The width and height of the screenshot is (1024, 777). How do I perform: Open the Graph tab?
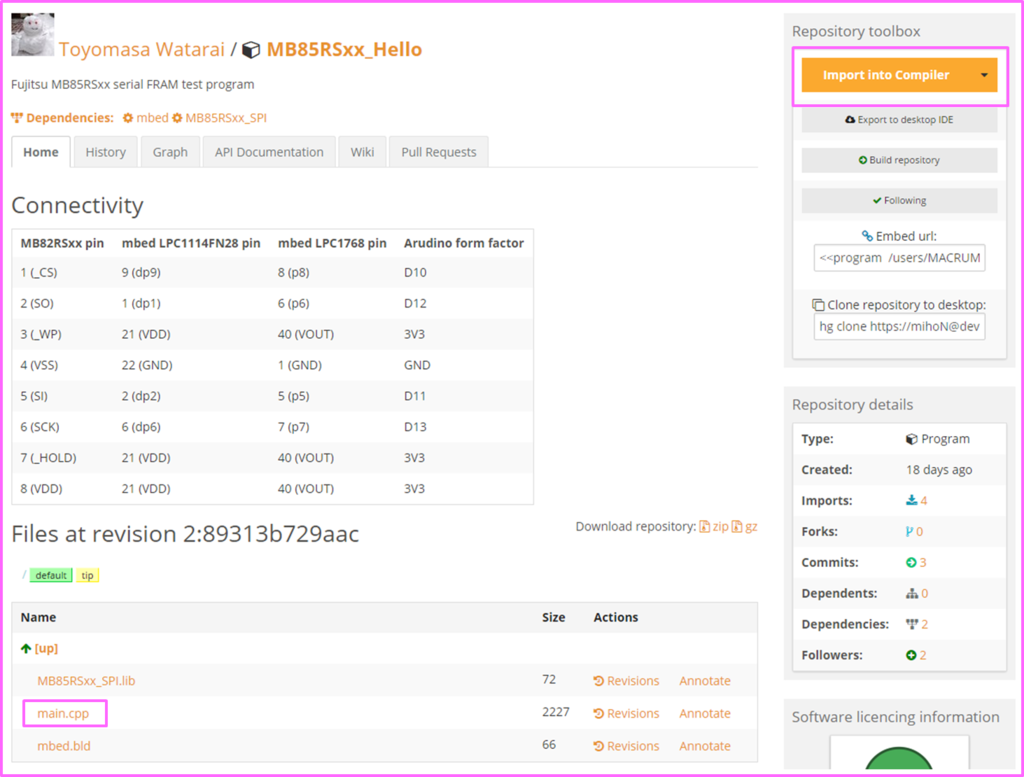coord(170,152)
